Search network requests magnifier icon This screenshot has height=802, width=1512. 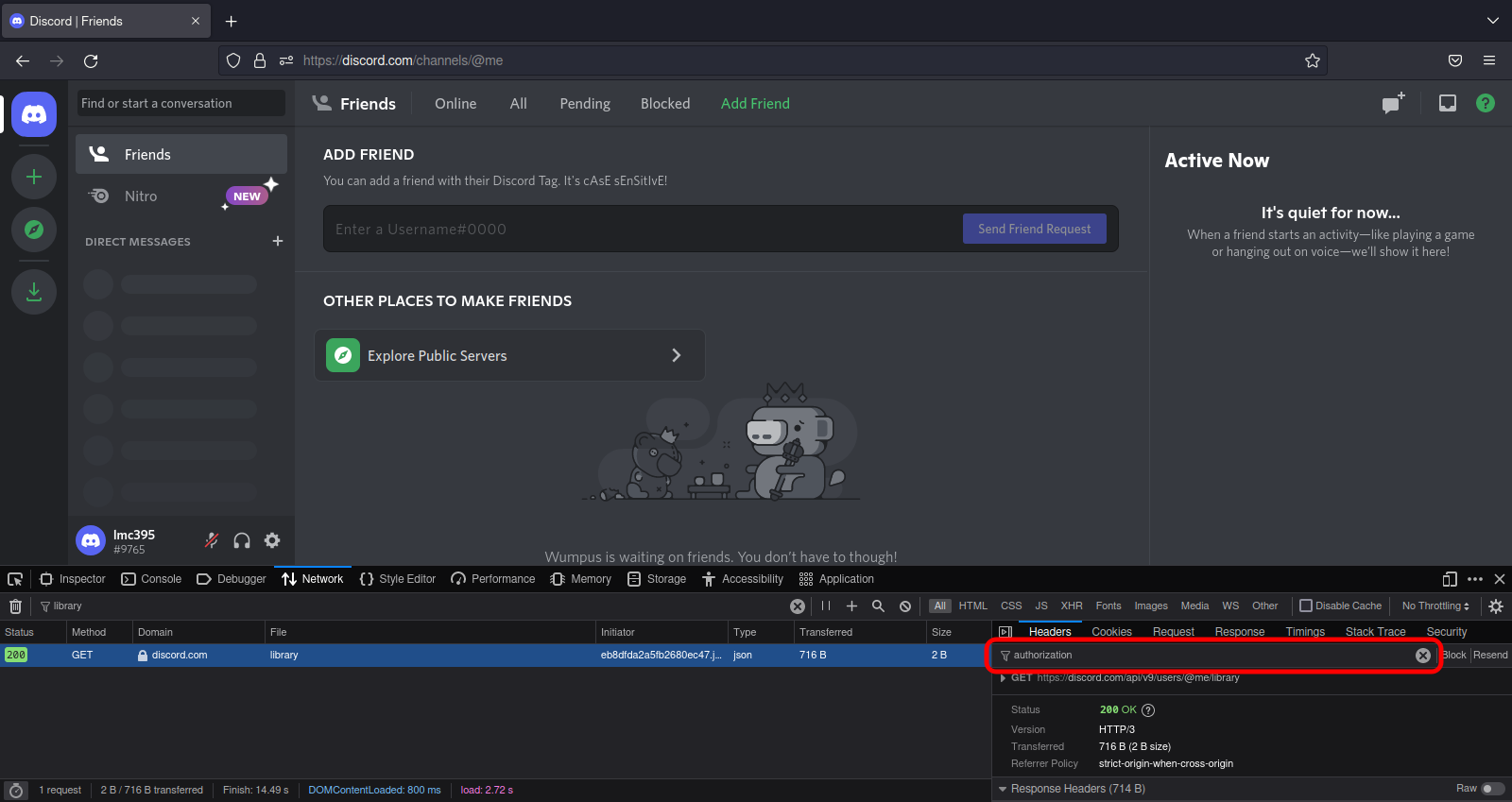coord(878,606)
